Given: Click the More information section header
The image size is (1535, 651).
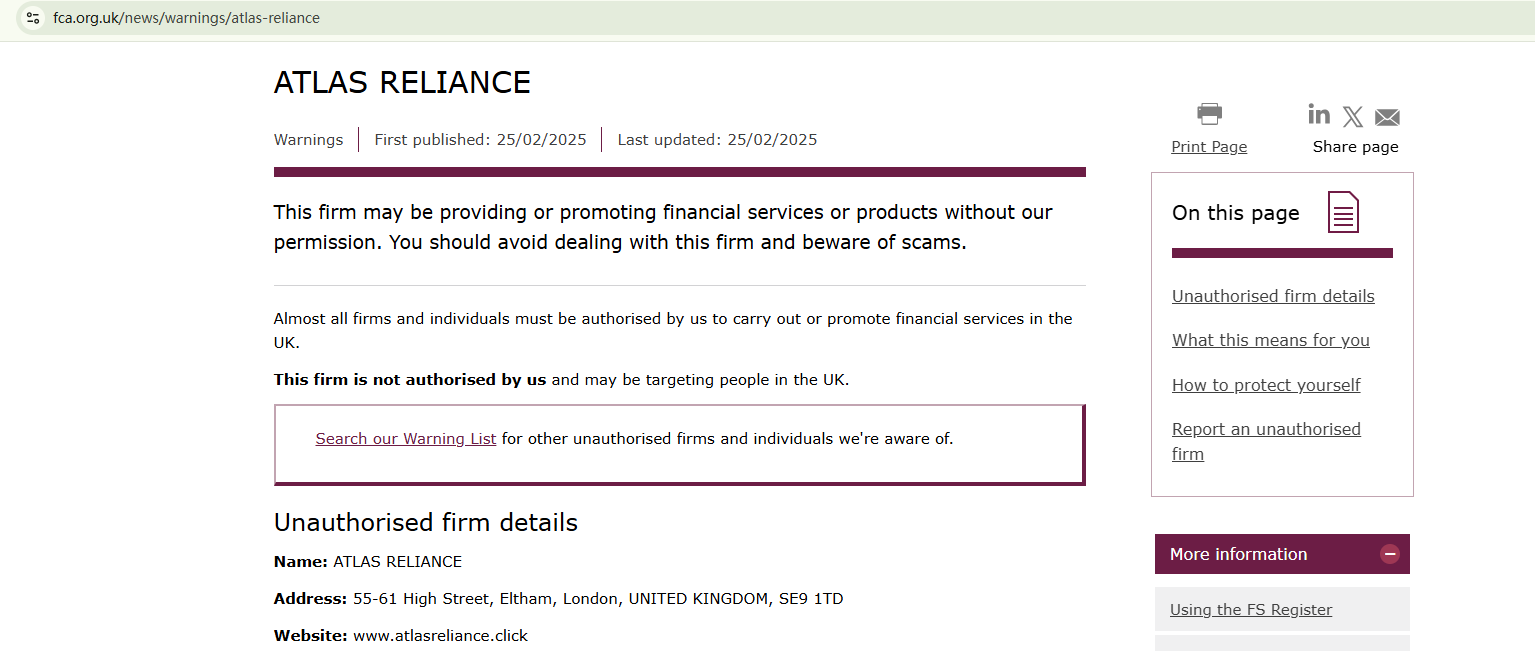Looking at the screenshot, I should pos(1239,554).
